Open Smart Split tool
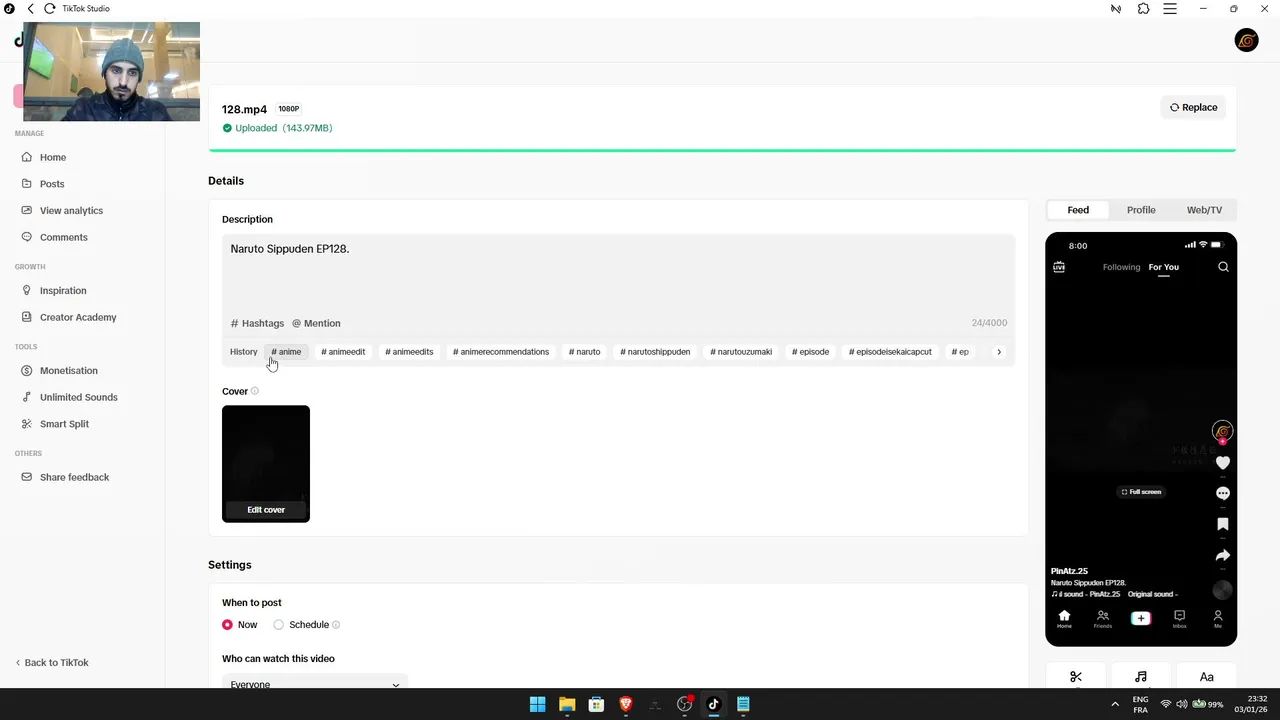The height and width of the screenshot is (720, 1280). click(64, 424)
